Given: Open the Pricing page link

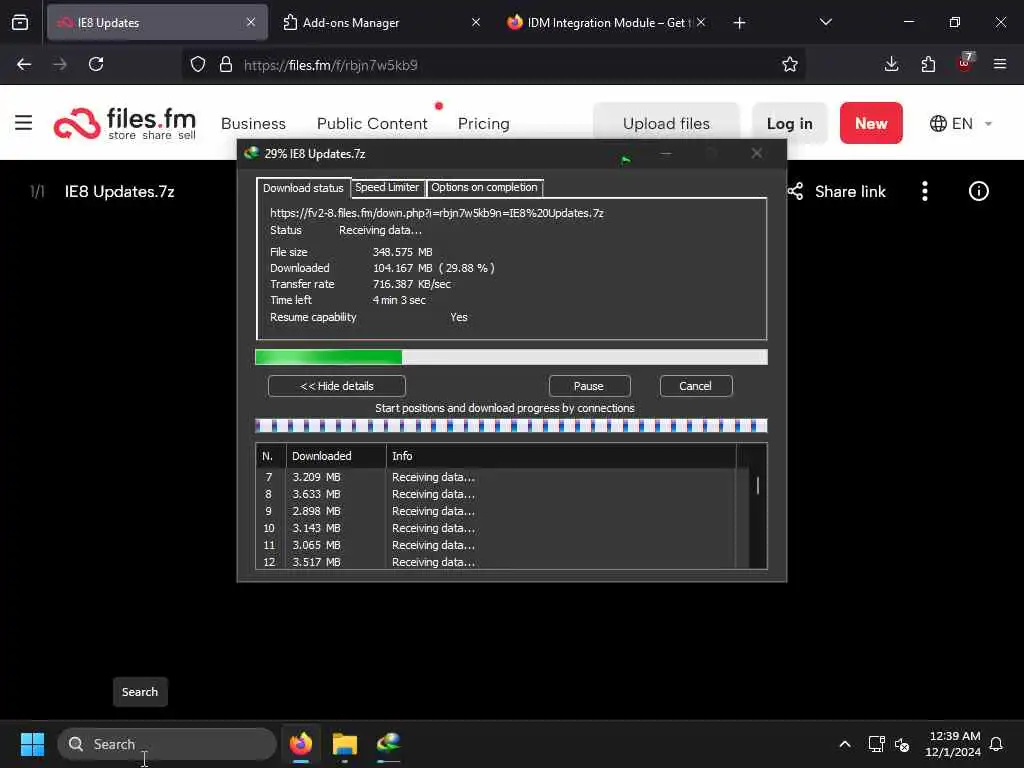Looking at the screenshot, I should point(483,123).
